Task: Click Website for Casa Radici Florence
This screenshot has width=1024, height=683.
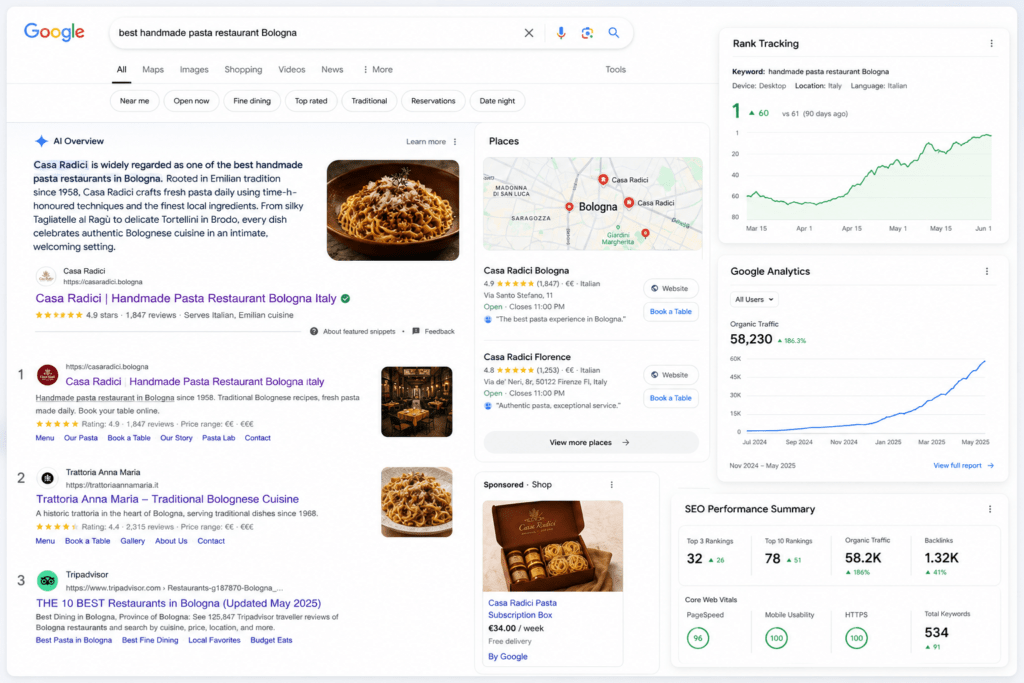Action: click(x=671, y=375)
